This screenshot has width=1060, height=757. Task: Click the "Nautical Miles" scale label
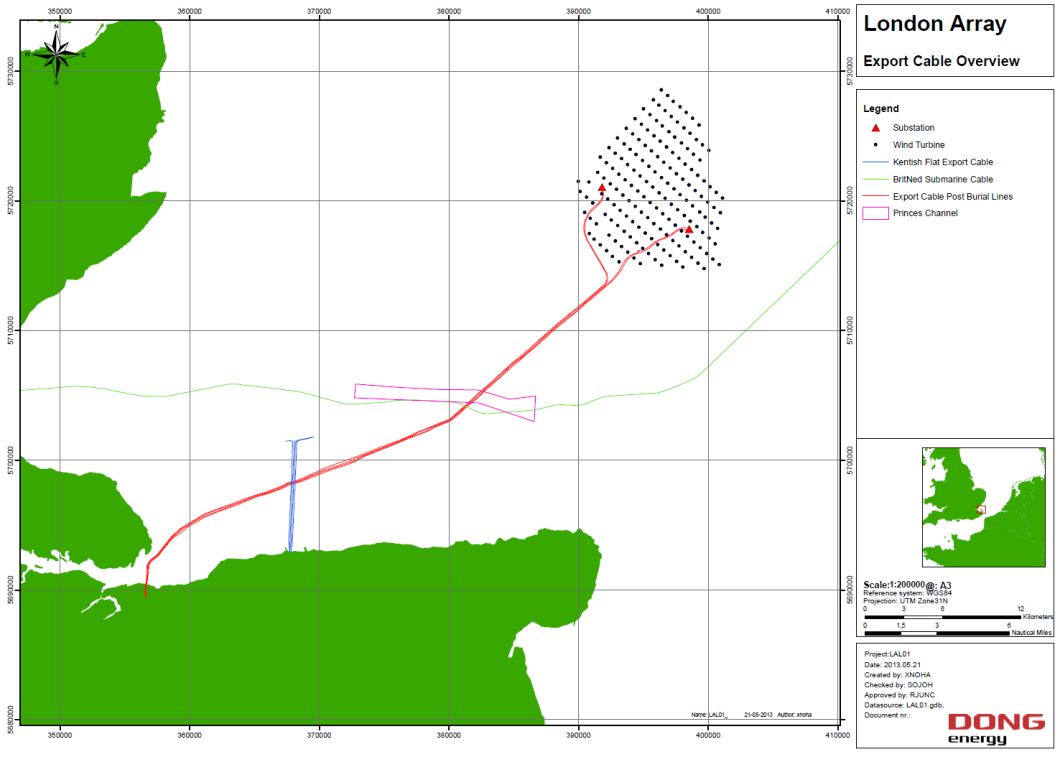(1032, 633)
